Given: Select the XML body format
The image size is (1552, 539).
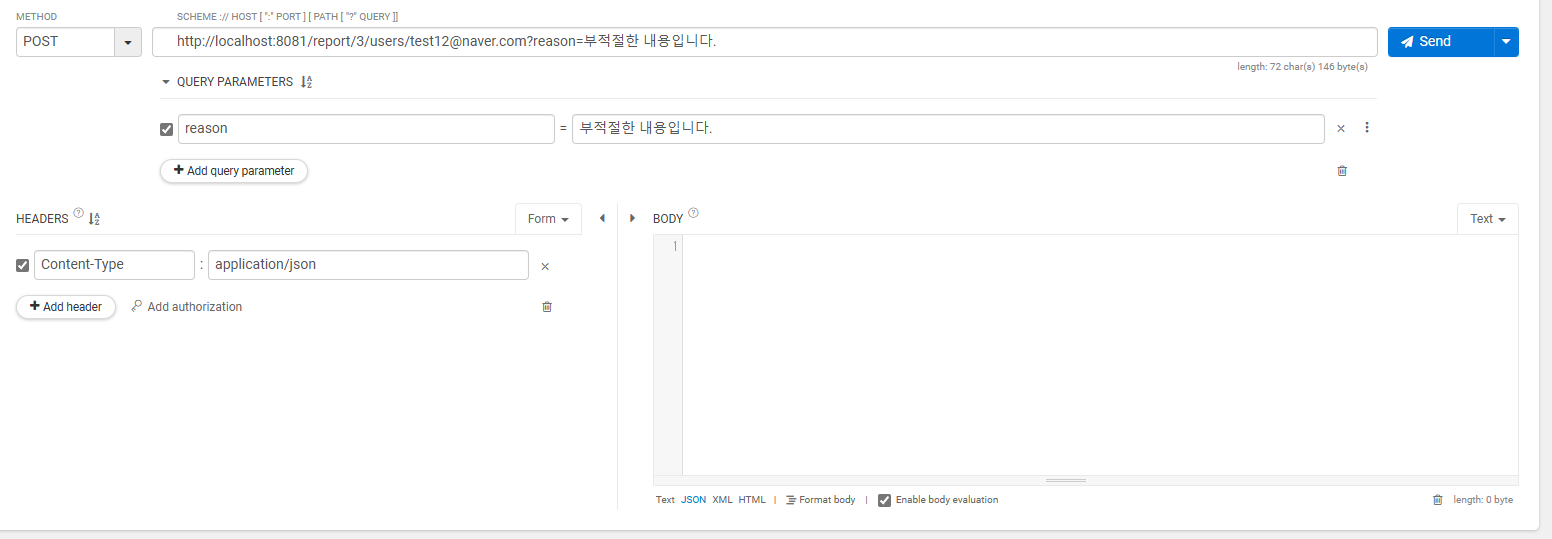Looking at the screenshot, I should pos(722,500).
